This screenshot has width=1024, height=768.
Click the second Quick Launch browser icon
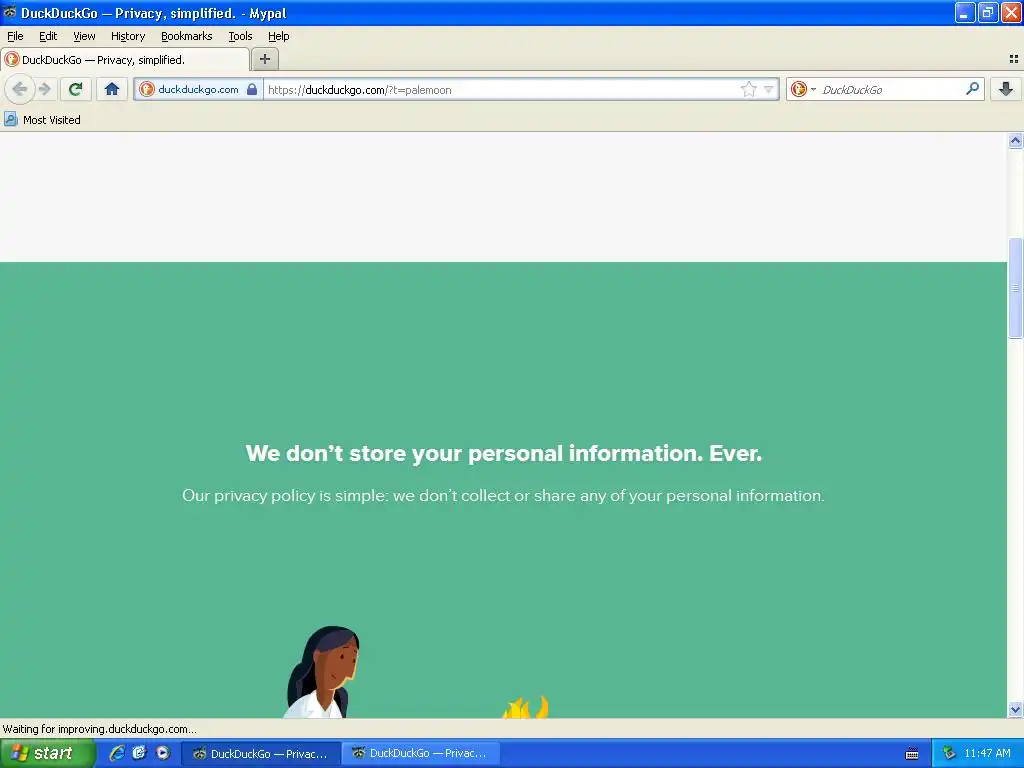pyautogui.click(x=140, y=753)
